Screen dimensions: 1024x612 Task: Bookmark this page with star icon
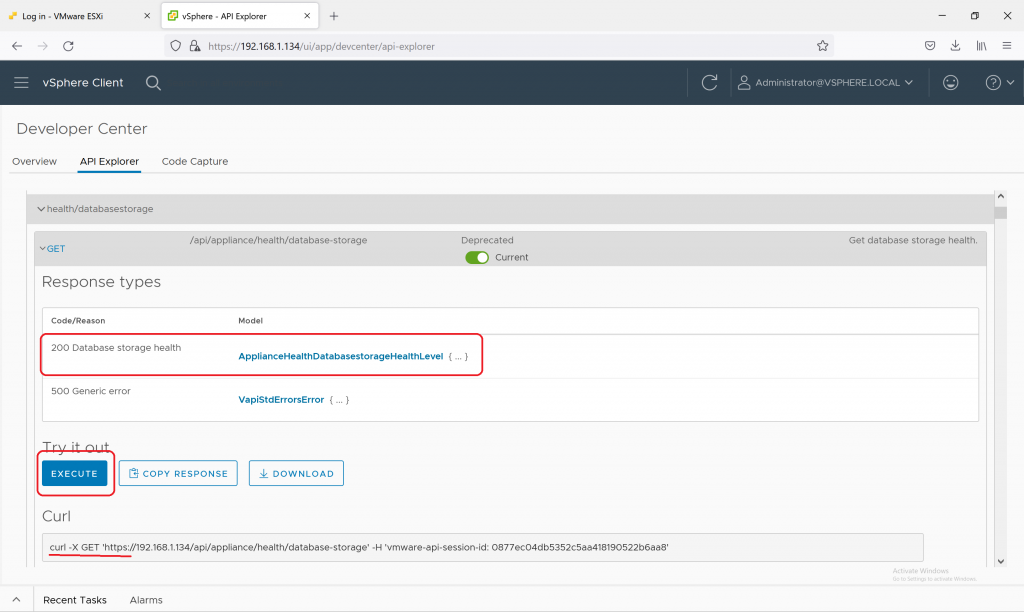click(x=822, y=46)
